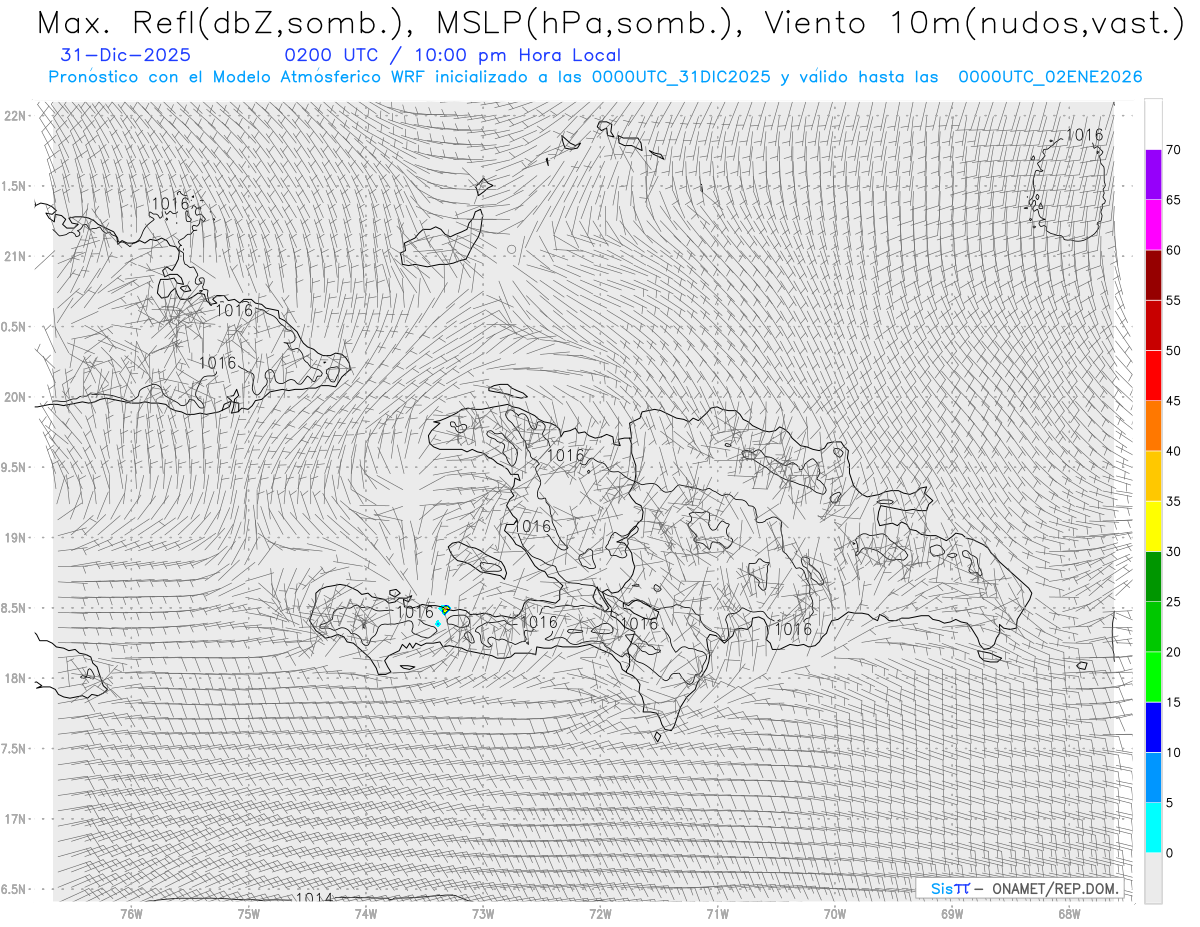Click the '70W' longitude label
Viewport: 1200px width, 927px height.
coord(835,913)
